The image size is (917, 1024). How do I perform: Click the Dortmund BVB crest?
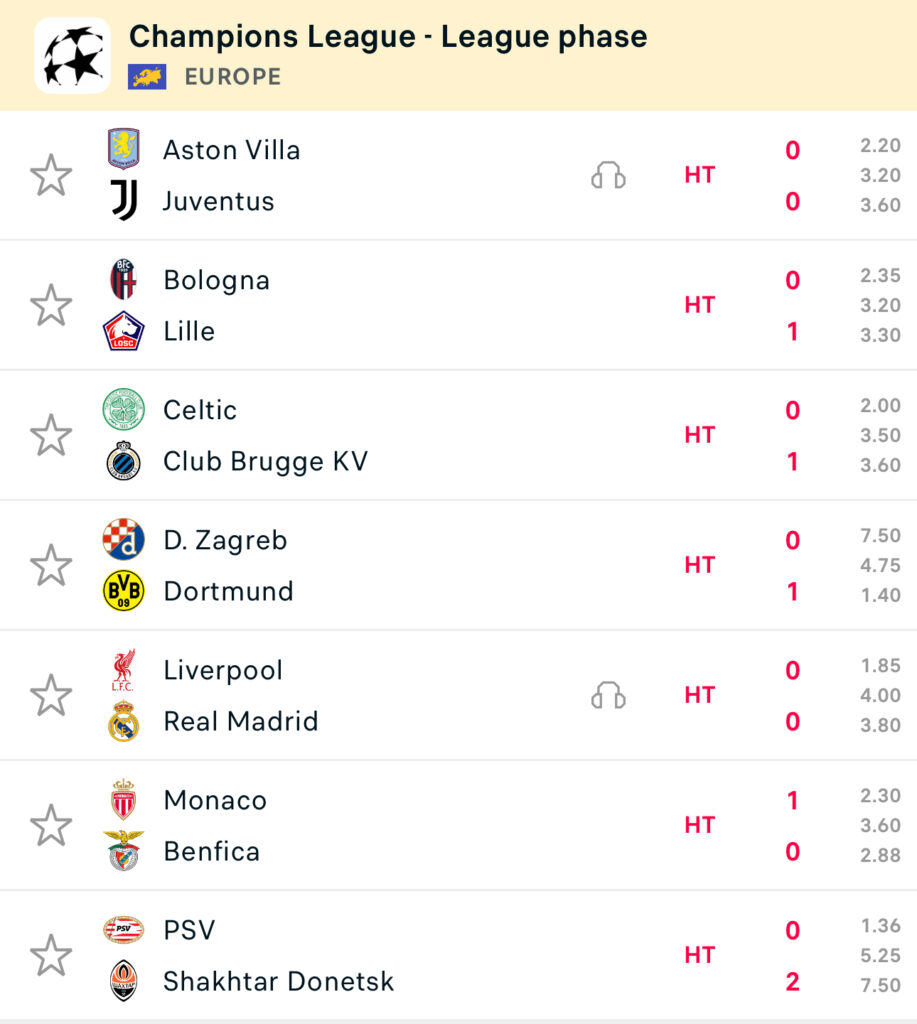[123, 590]
